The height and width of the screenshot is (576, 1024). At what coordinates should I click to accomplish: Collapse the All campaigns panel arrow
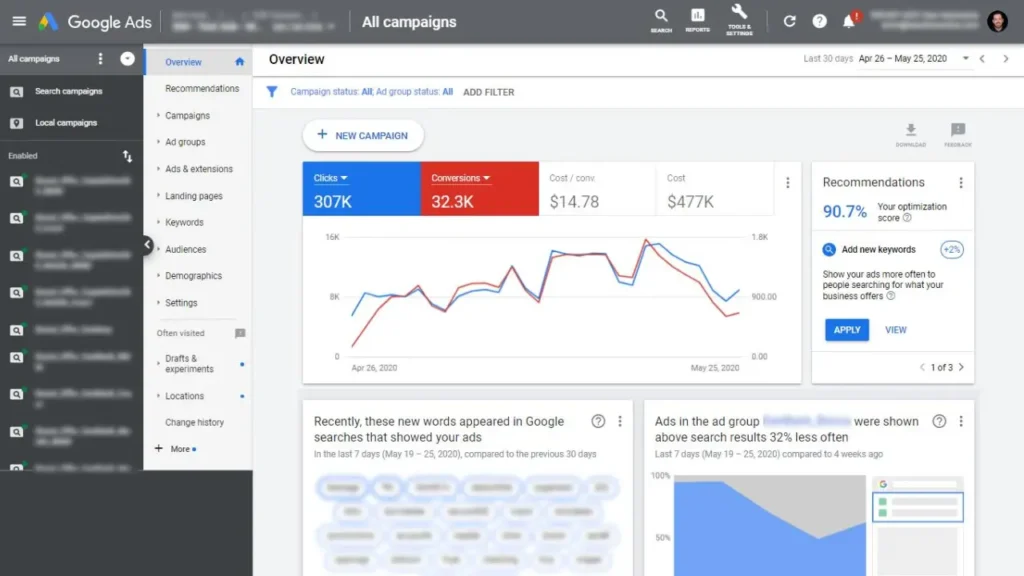(x=127, y=59)
